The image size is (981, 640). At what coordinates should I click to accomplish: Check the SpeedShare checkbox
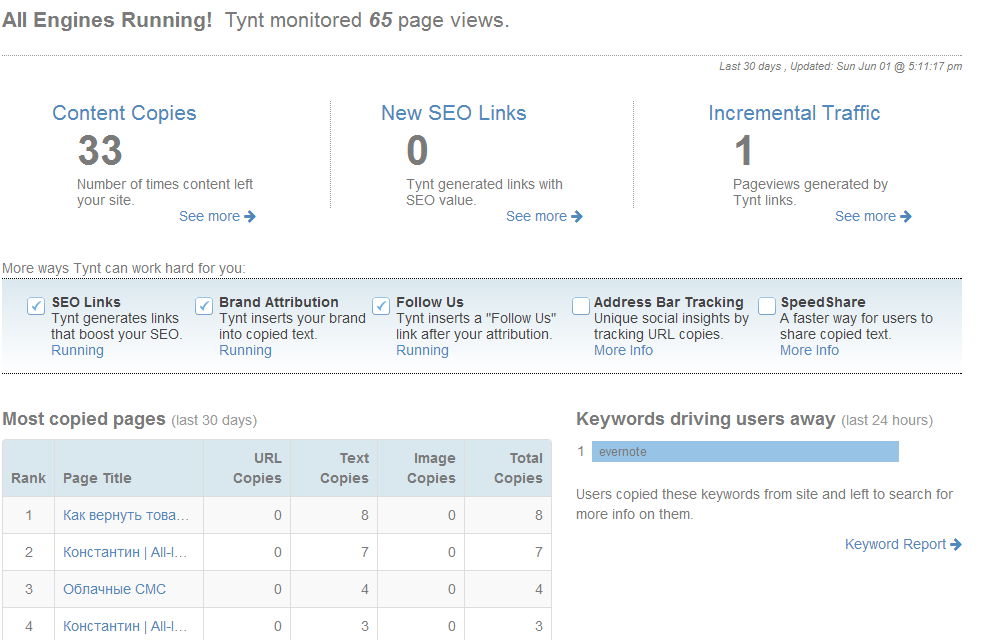pos(767,306)
